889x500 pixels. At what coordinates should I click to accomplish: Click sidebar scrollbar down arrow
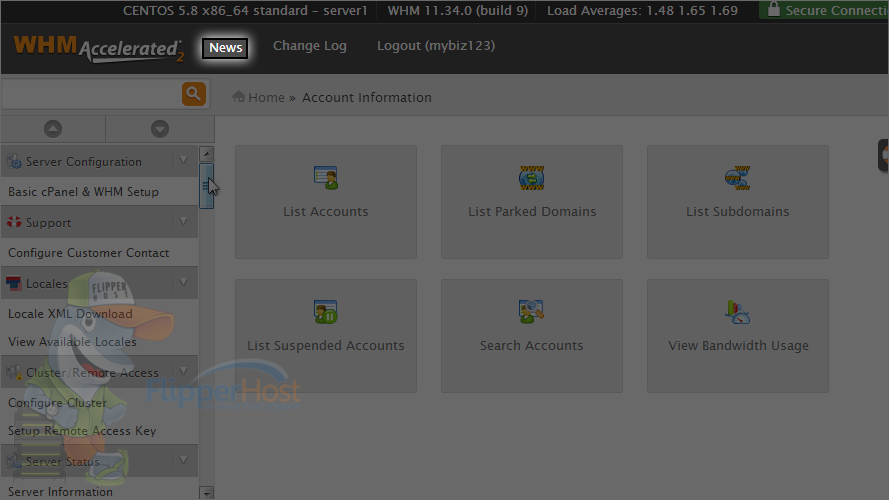207,493
